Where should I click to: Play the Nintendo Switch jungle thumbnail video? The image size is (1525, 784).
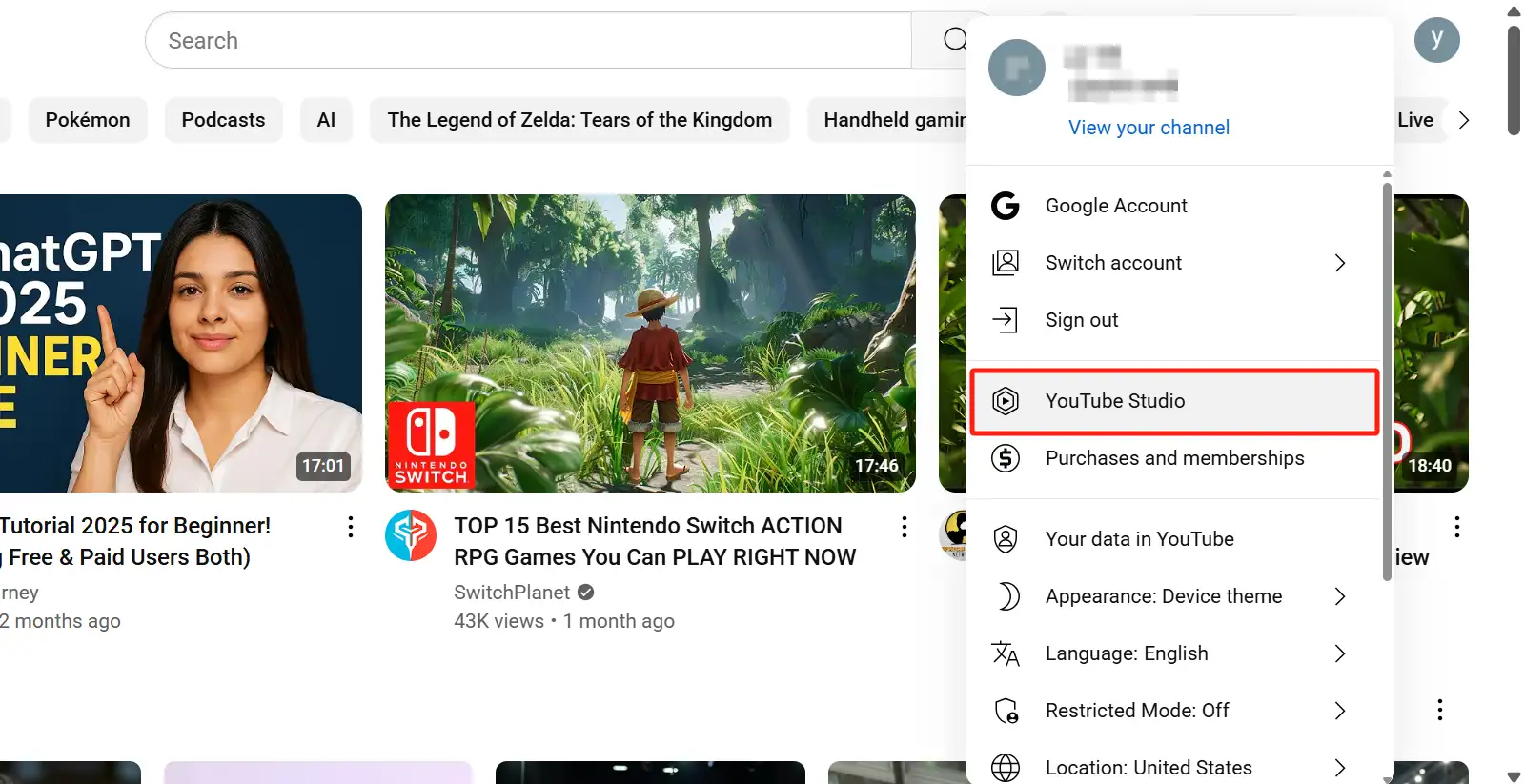coord(650,343)
